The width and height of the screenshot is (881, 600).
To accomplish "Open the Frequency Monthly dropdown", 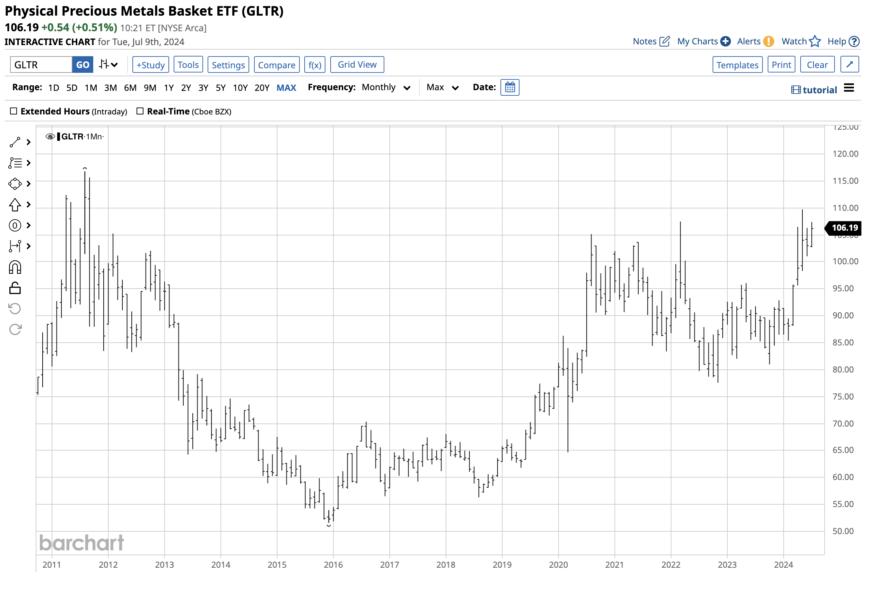I will [x=386, y=88].
